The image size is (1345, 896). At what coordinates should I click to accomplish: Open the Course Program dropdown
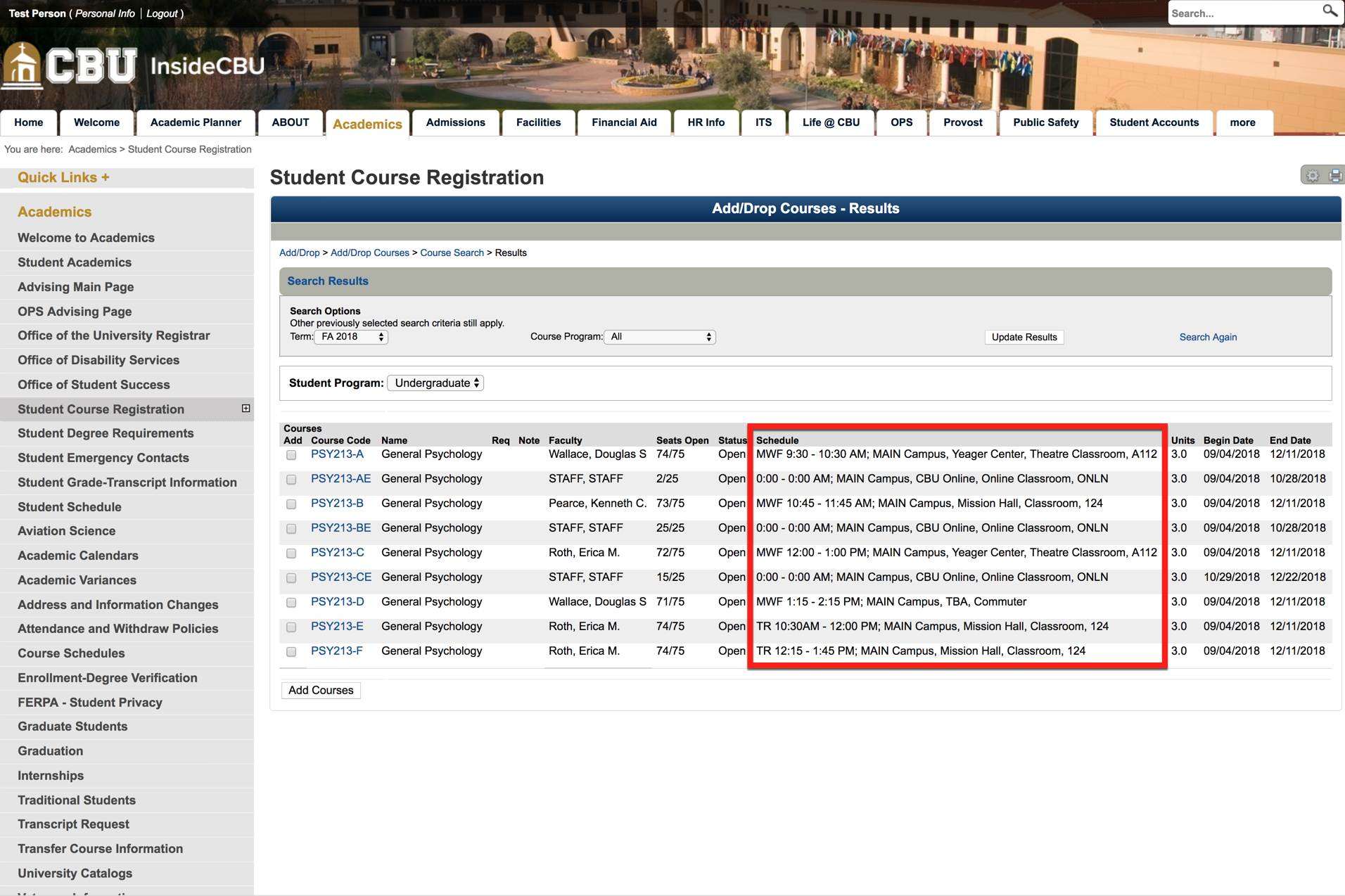tap(660, 337)
